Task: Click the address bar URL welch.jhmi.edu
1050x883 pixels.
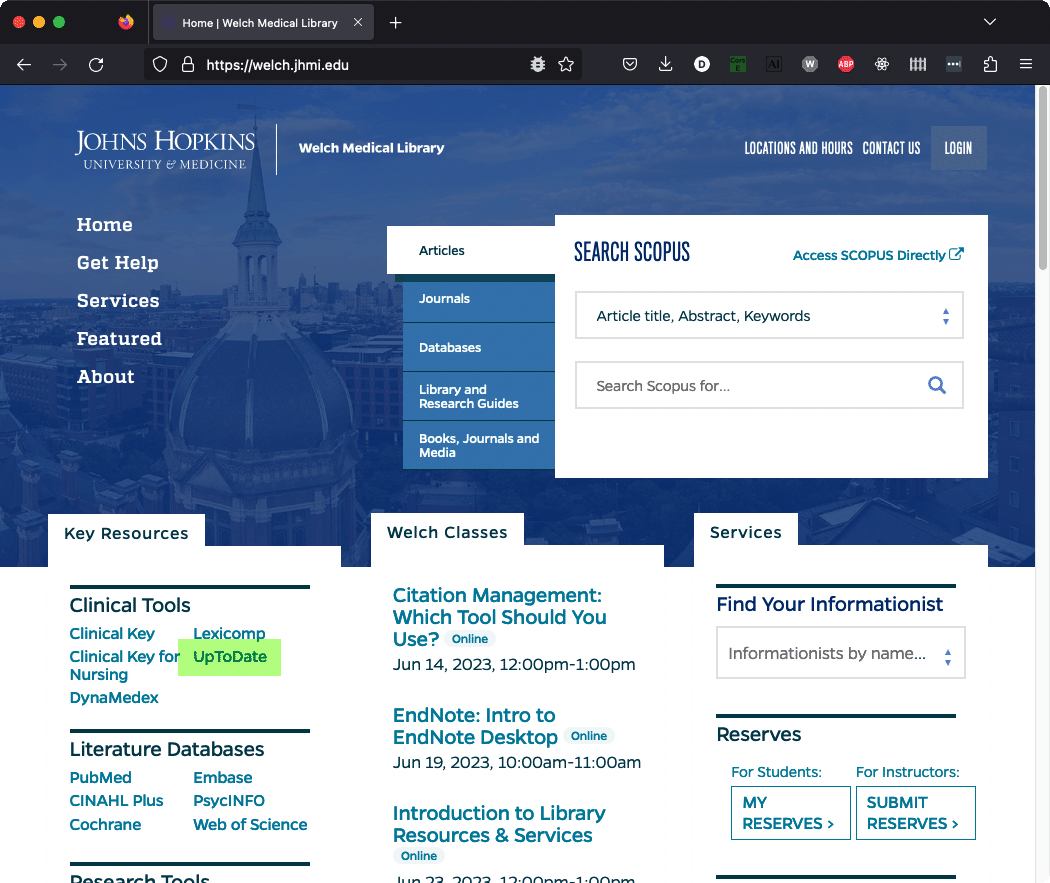Action: click(277, 65)
